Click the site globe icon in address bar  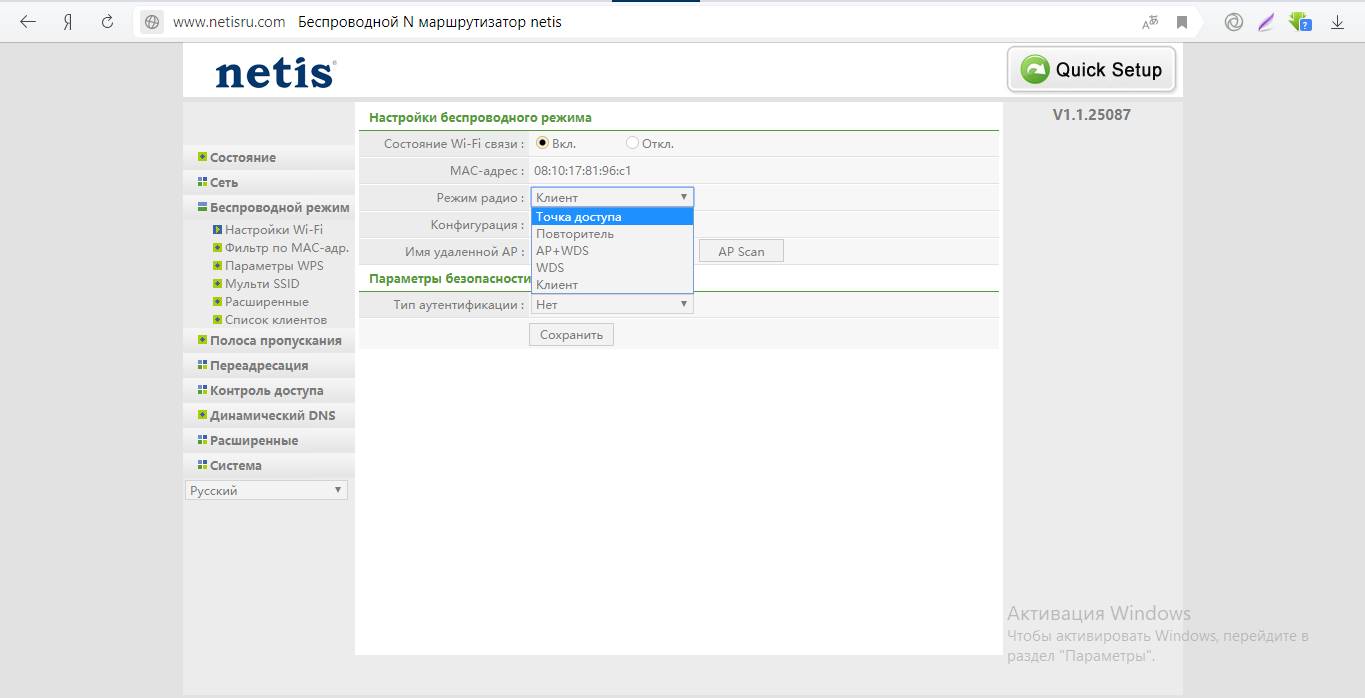152,22
